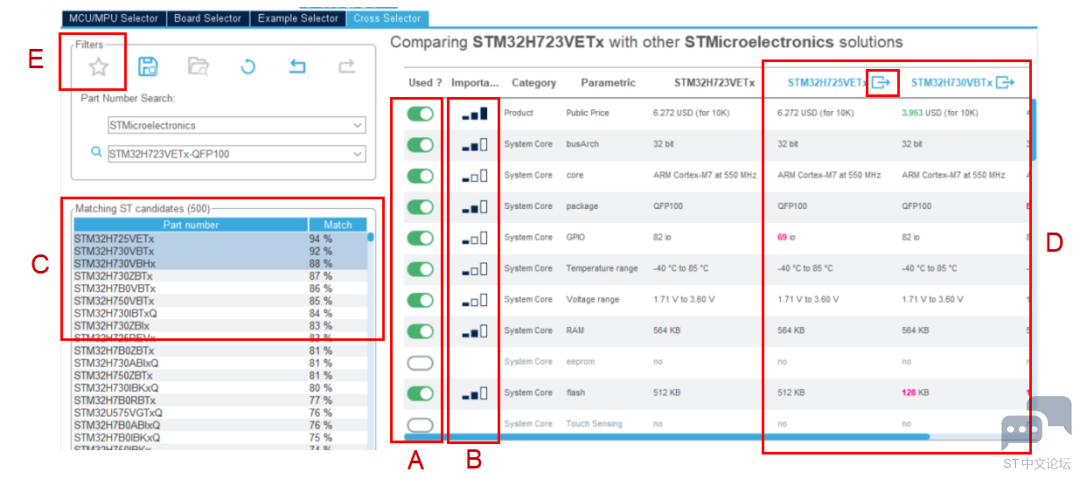Open the STMicroelectronics vendor dropdown
Screen dimensions: 1080x479
coord(237,125)
